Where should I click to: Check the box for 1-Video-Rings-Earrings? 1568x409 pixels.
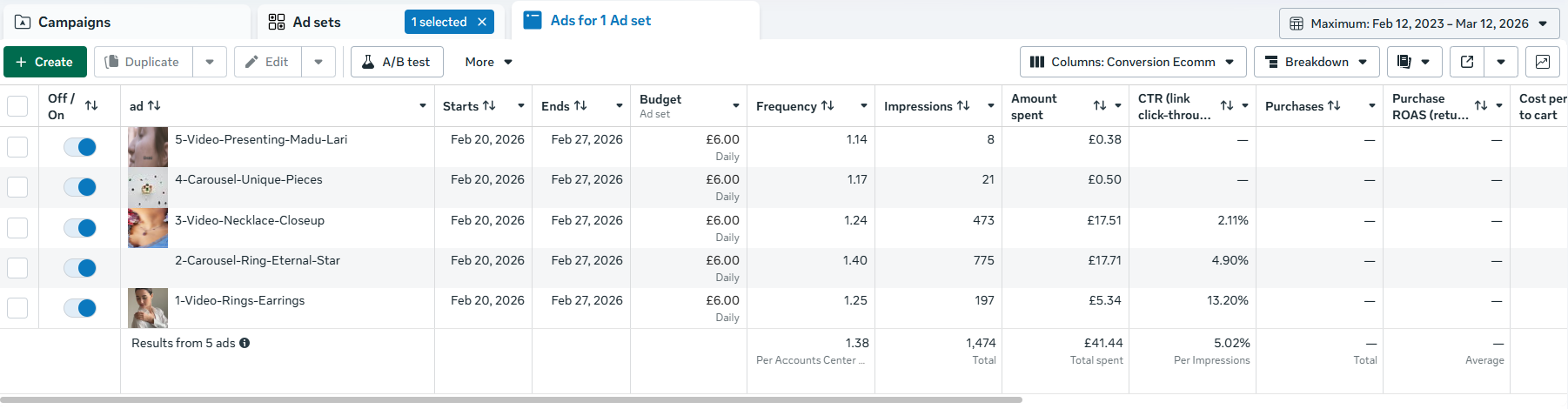coord(17,308)
